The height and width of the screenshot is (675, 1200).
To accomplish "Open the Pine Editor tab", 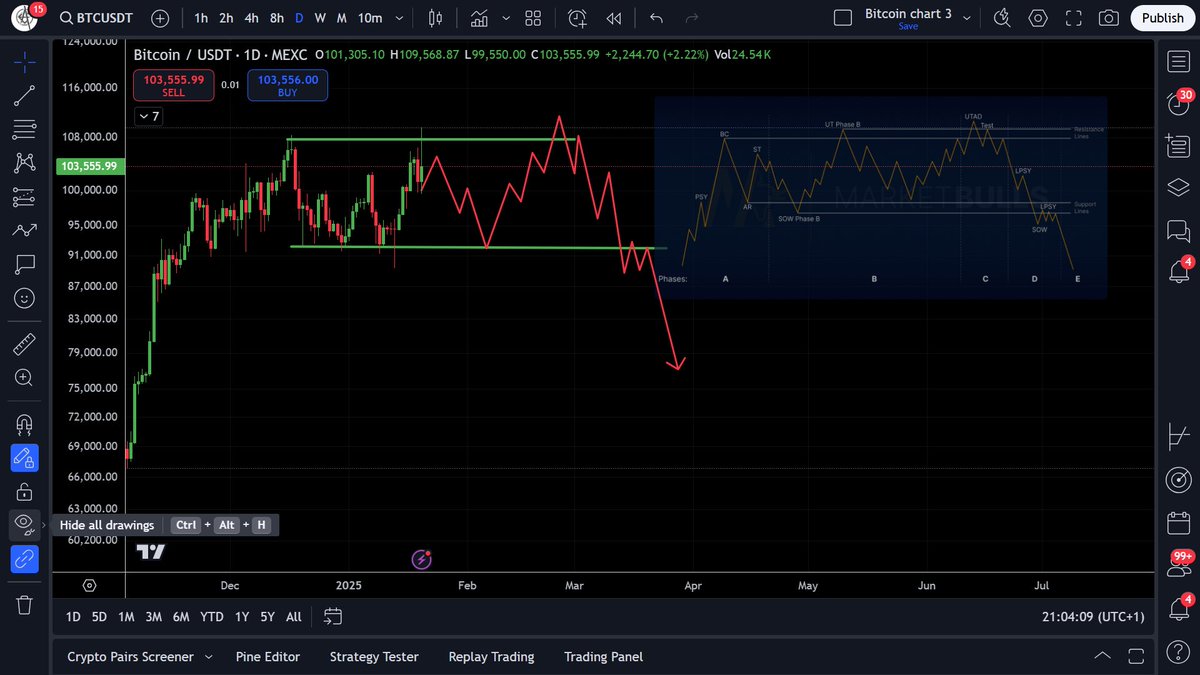I will [x=268, y=657].
